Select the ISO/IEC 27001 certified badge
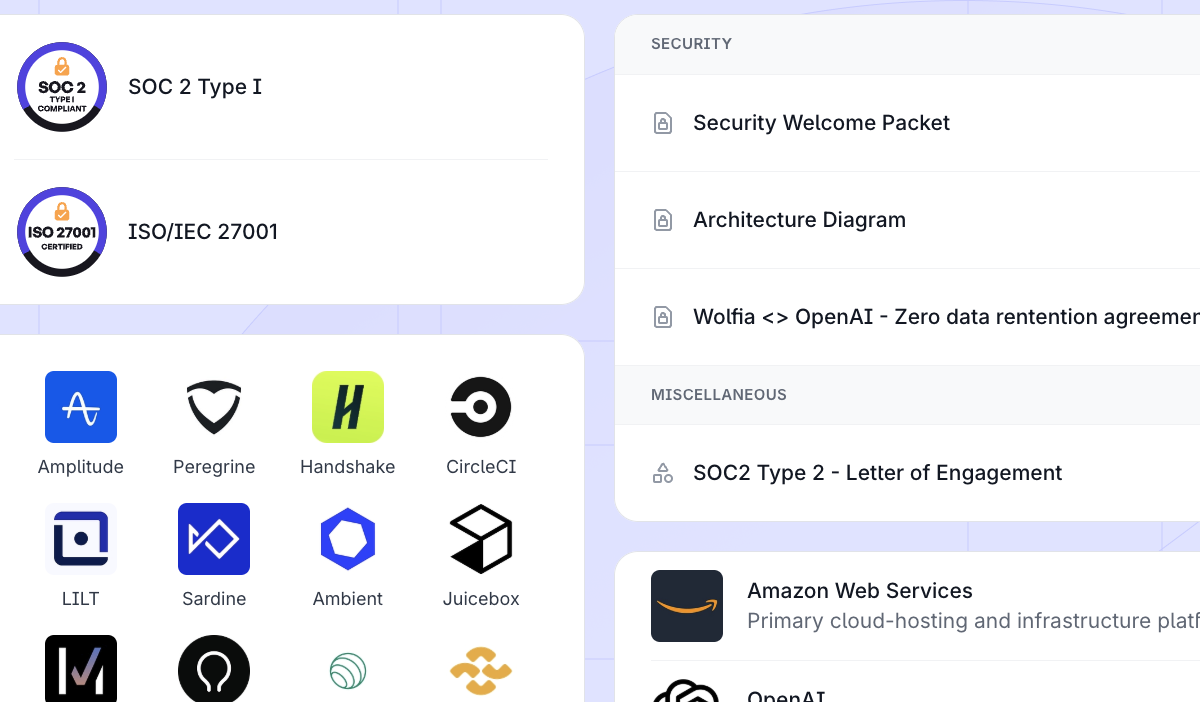Screen dimensions: 1200x702 62,232
